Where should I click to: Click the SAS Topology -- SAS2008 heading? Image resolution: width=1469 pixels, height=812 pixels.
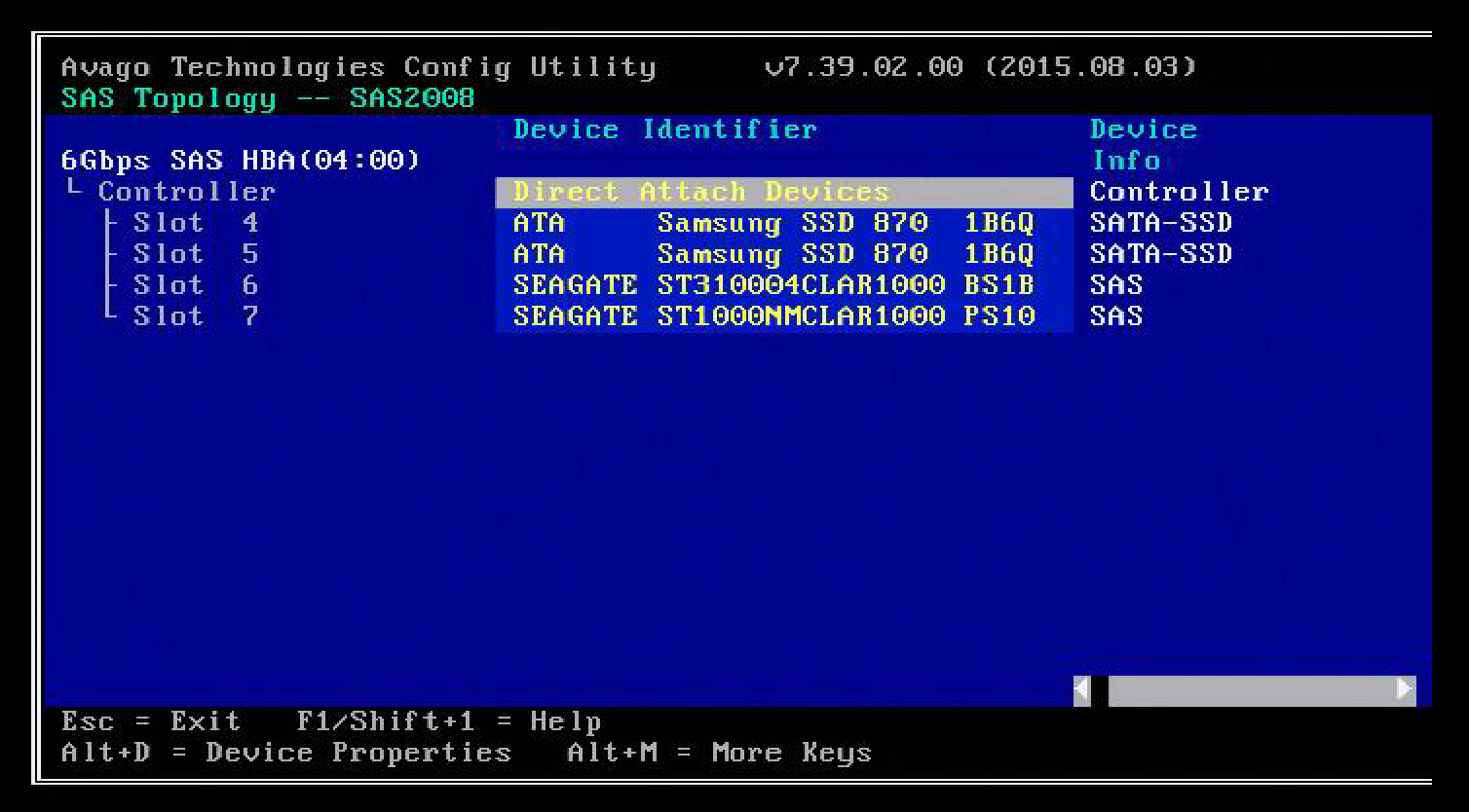[268, 98]
